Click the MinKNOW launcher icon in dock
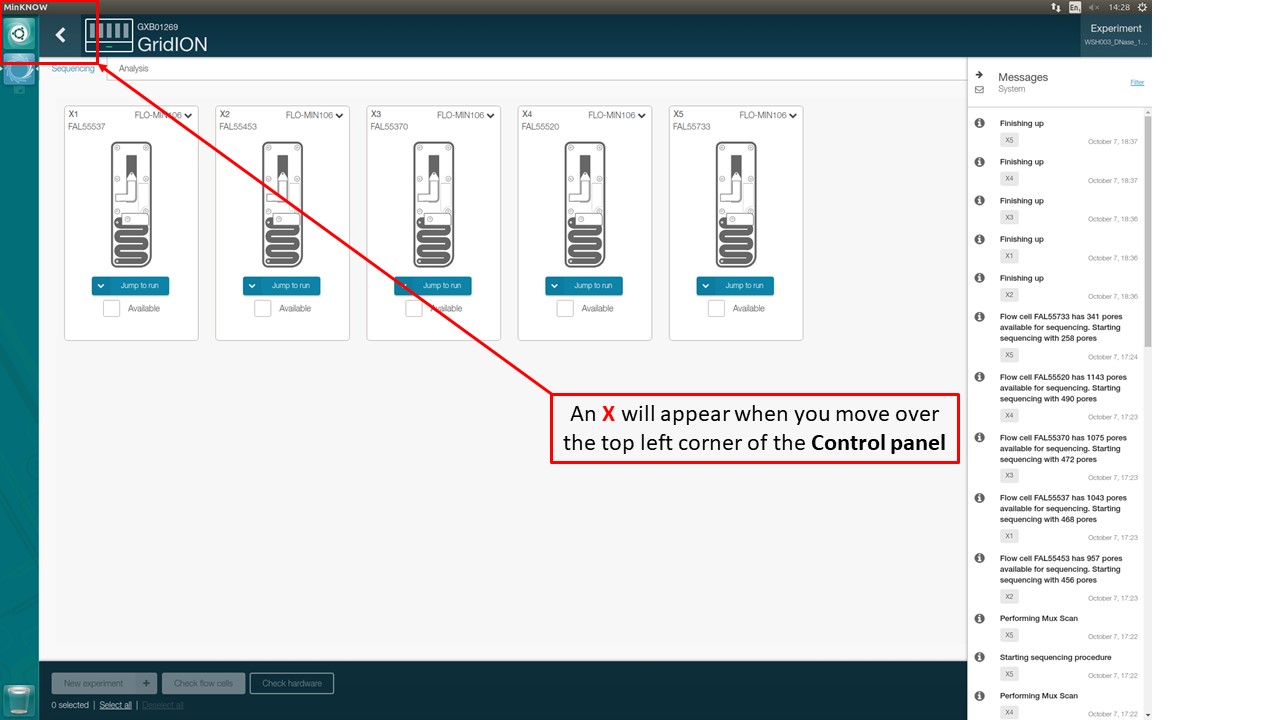Viewport: 1280px width, 720px height. coord(19,70)
